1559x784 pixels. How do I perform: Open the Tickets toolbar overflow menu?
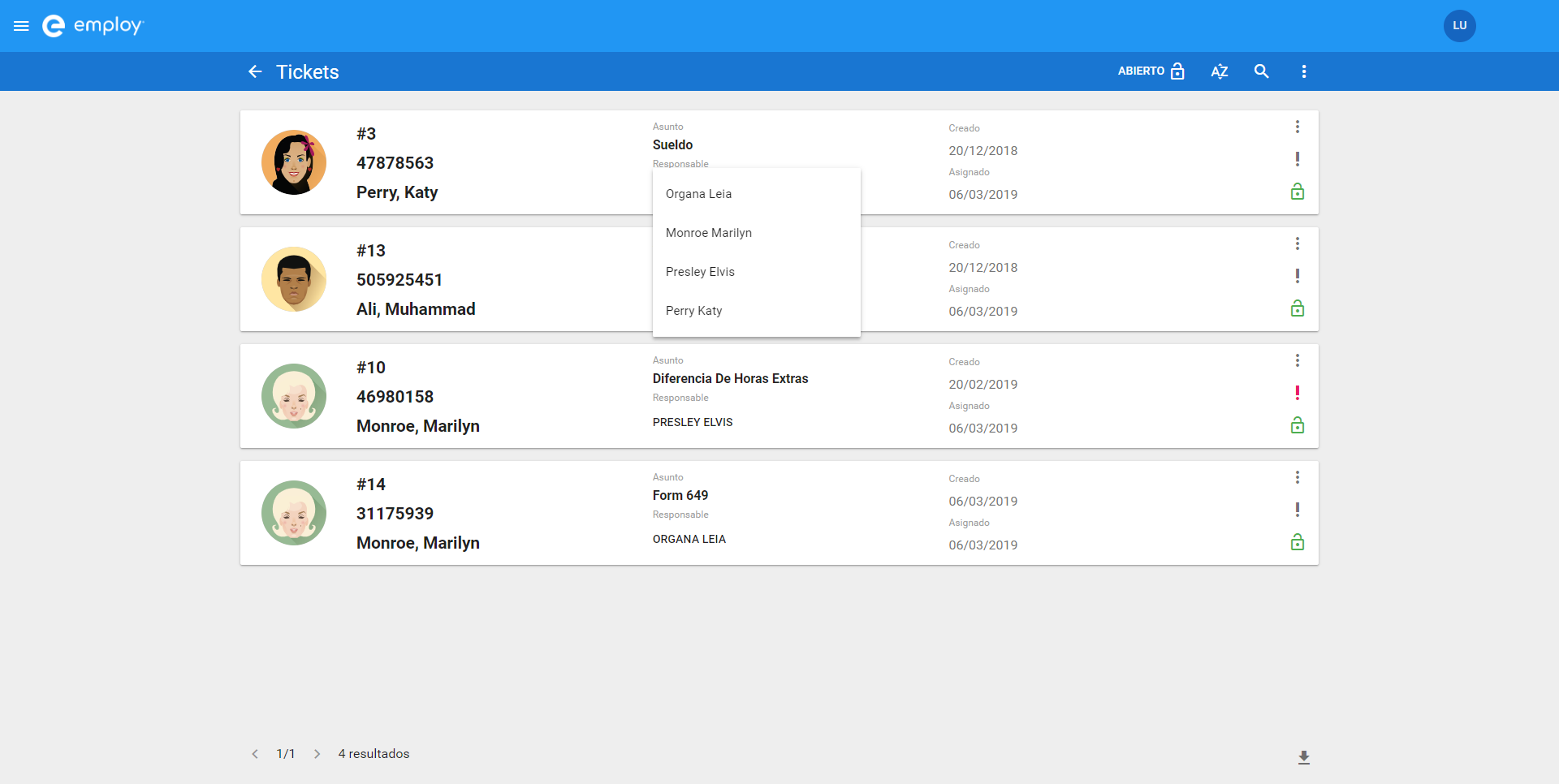(1304, 71)
